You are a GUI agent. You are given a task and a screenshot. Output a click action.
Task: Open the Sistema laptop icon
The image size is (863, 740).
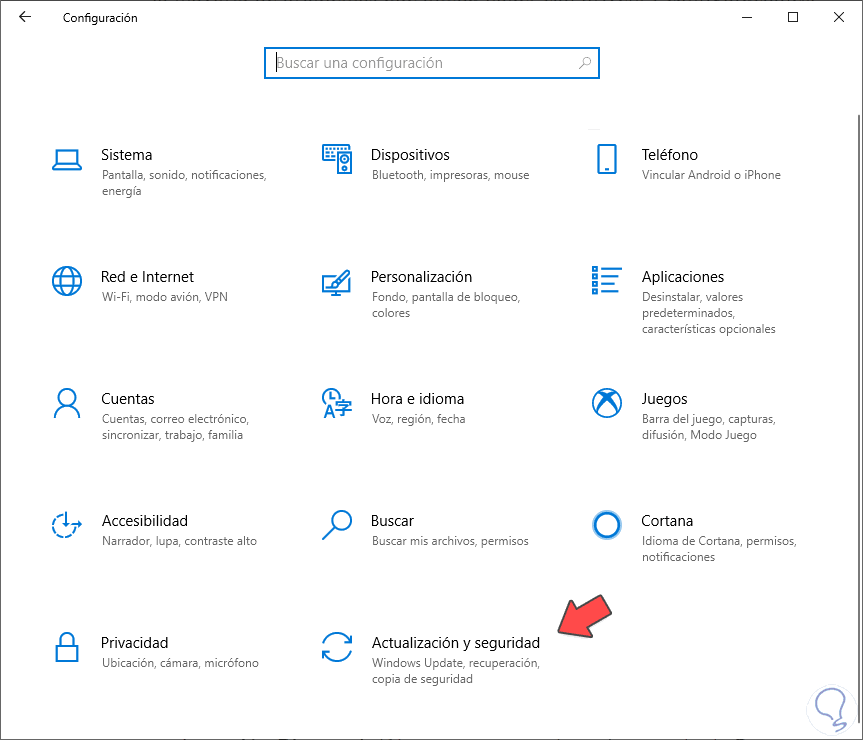point(67,160)
